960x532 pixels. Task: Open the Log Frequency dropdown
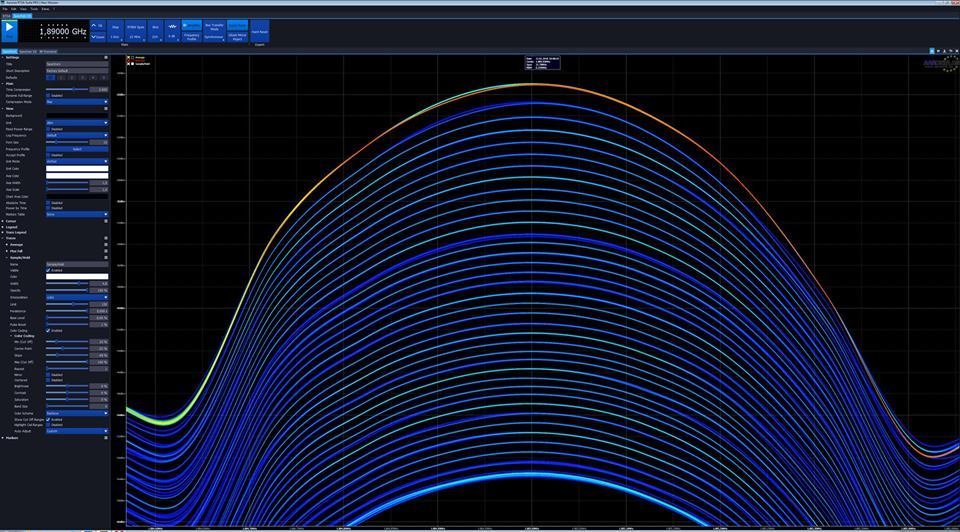[x=77, y=135]
